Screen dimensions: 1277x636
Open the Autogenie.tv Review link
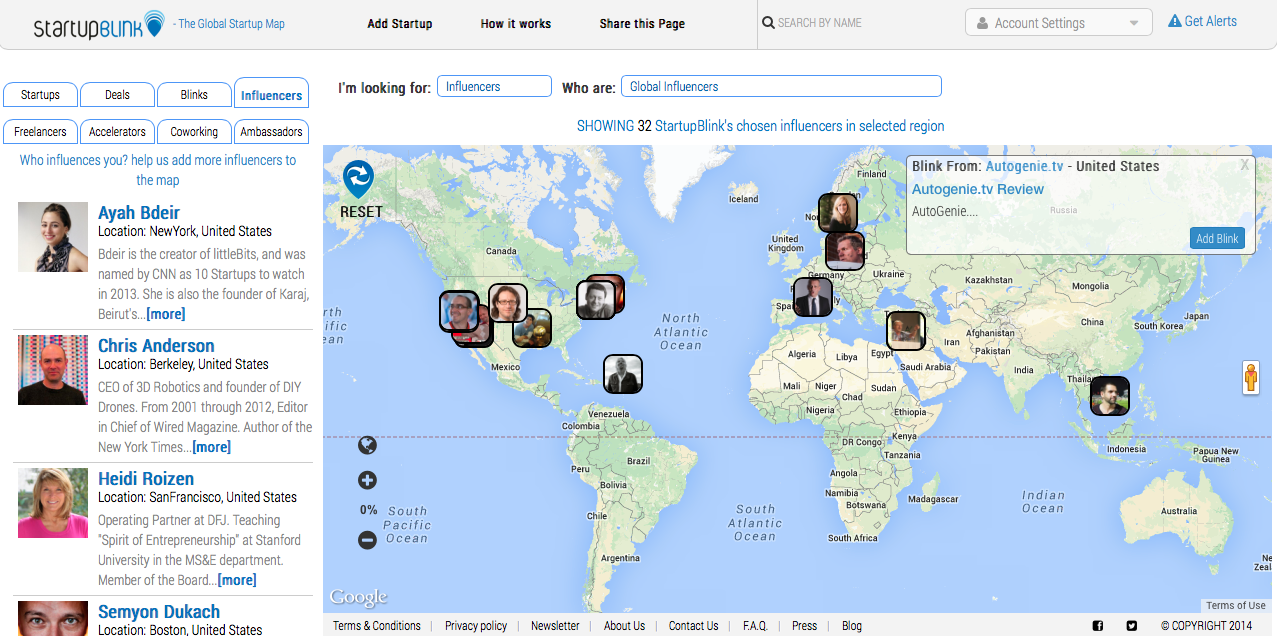click(x=977, y=189)
